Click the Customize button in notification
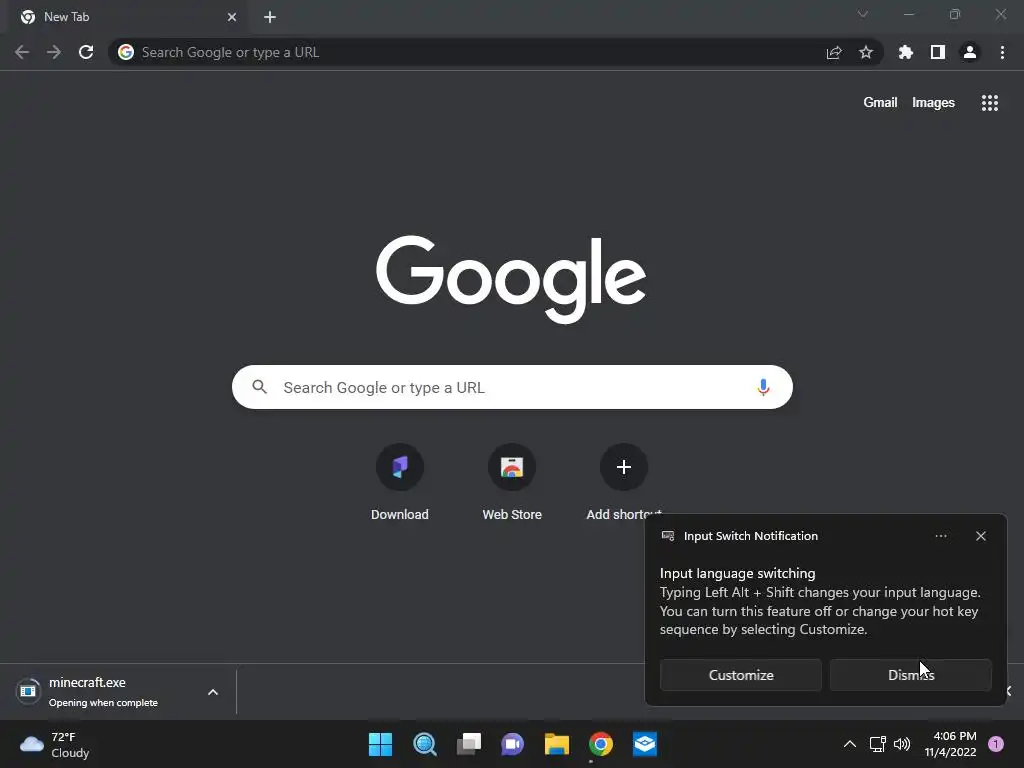This screenshot has height=768, width=1024. pyautogui.click(x=741, y=675)
